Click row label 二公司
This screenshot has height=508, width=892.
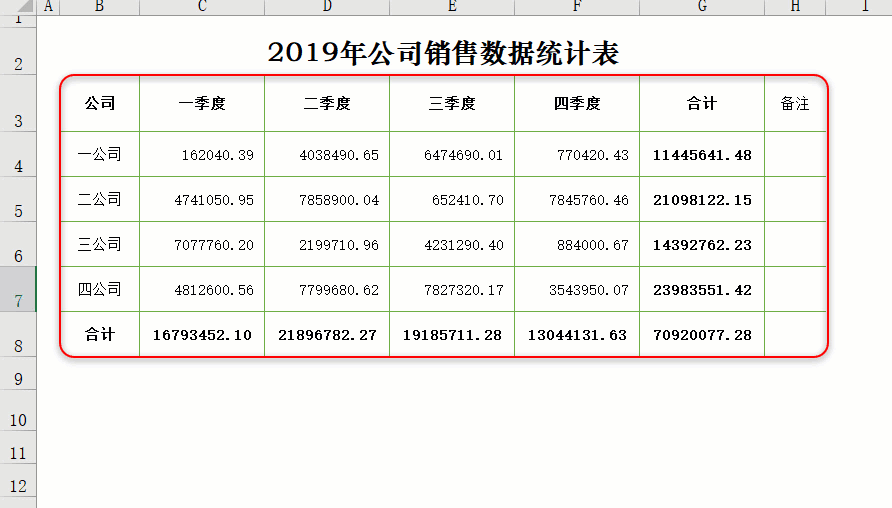click(100, 199)
